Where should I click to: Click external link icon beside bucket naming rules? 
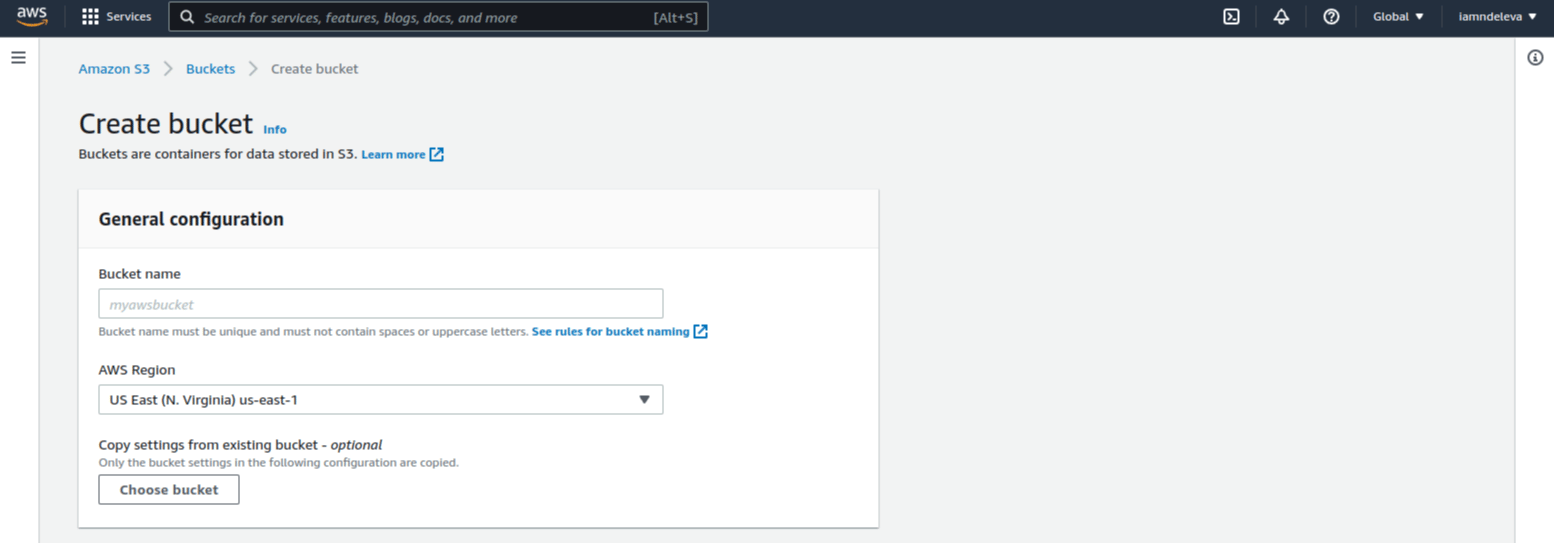point(701,331)
